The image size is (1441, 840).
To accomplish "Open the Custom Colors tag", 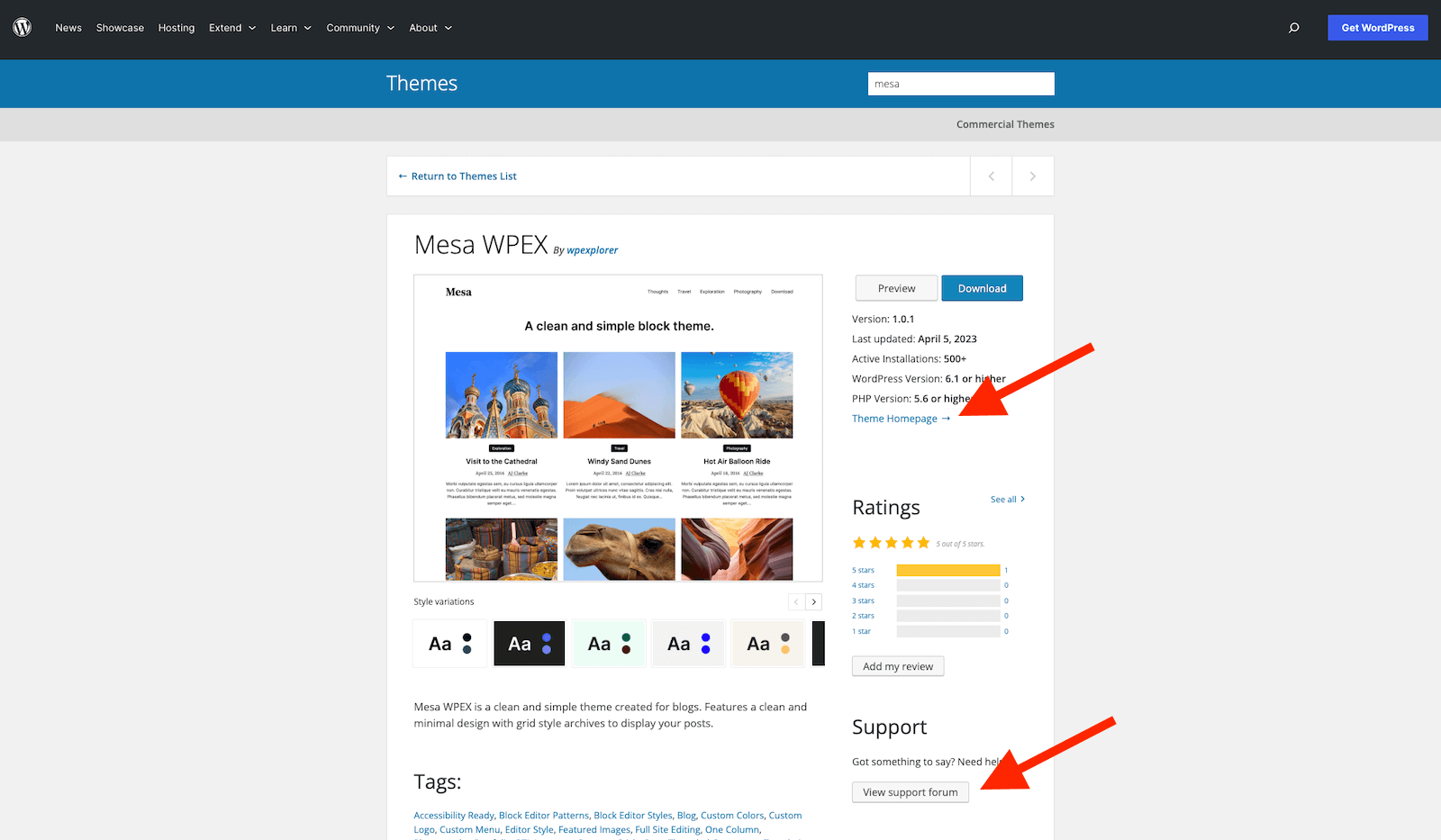I will pyautogui.click(x=732, y=816).
